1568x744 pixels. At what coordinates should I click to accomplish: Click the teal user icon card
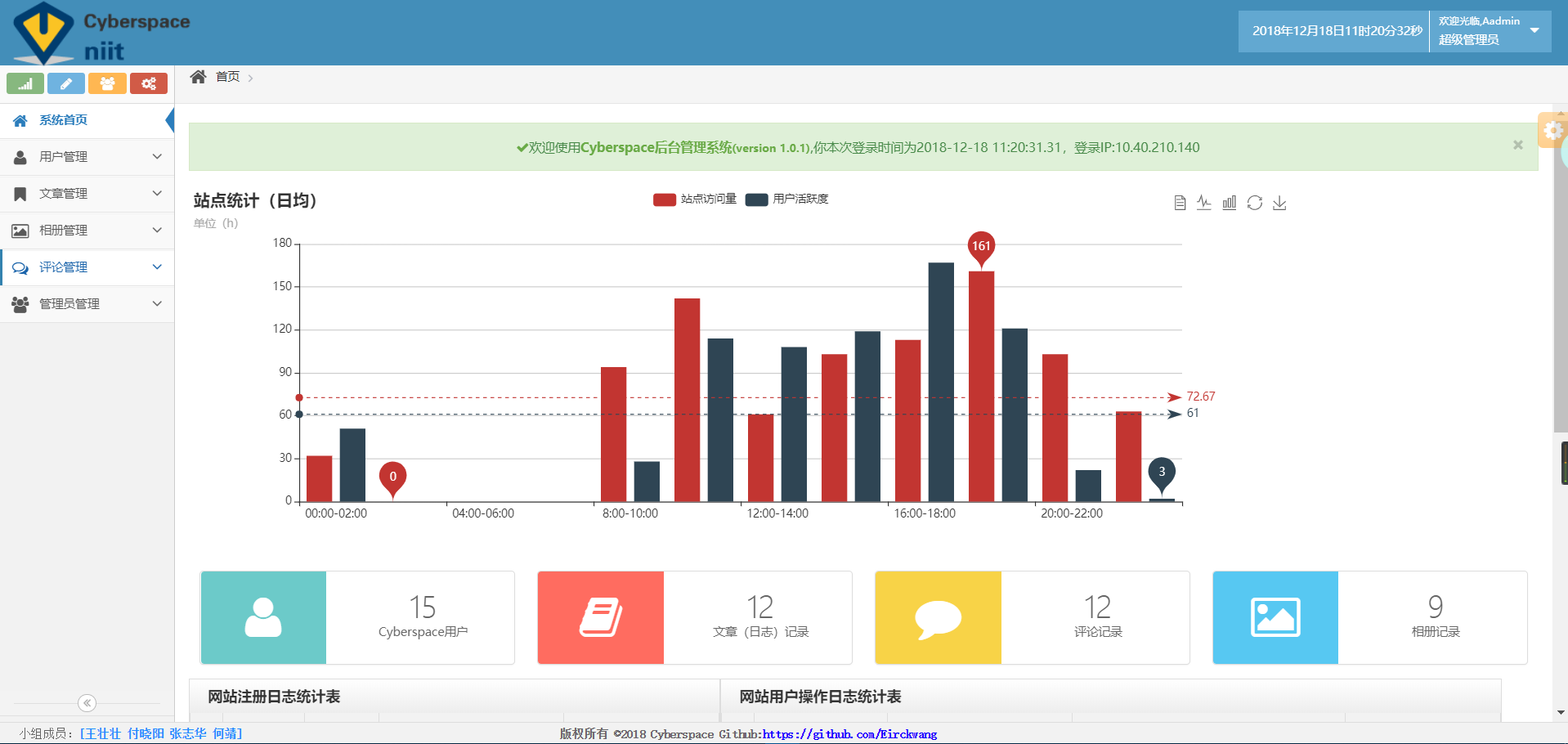263,617
